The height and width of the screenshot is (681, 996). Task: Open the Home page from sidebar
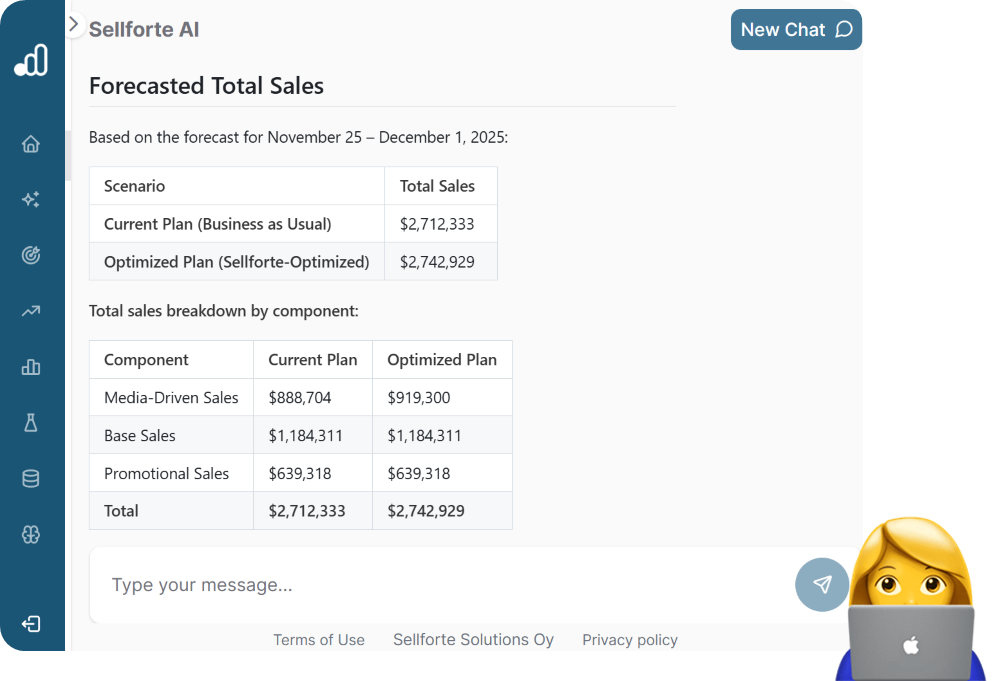pos(31,144)
